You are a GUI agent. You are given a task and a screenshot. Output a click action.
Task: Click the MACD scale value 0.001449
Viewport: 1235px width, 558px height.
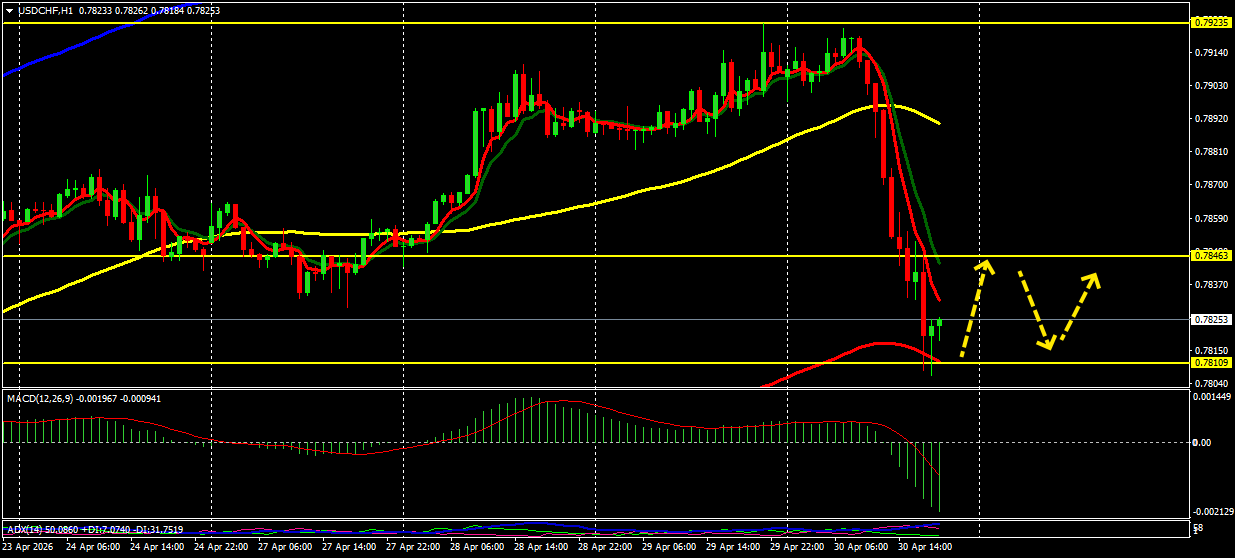pos(1212,397)
